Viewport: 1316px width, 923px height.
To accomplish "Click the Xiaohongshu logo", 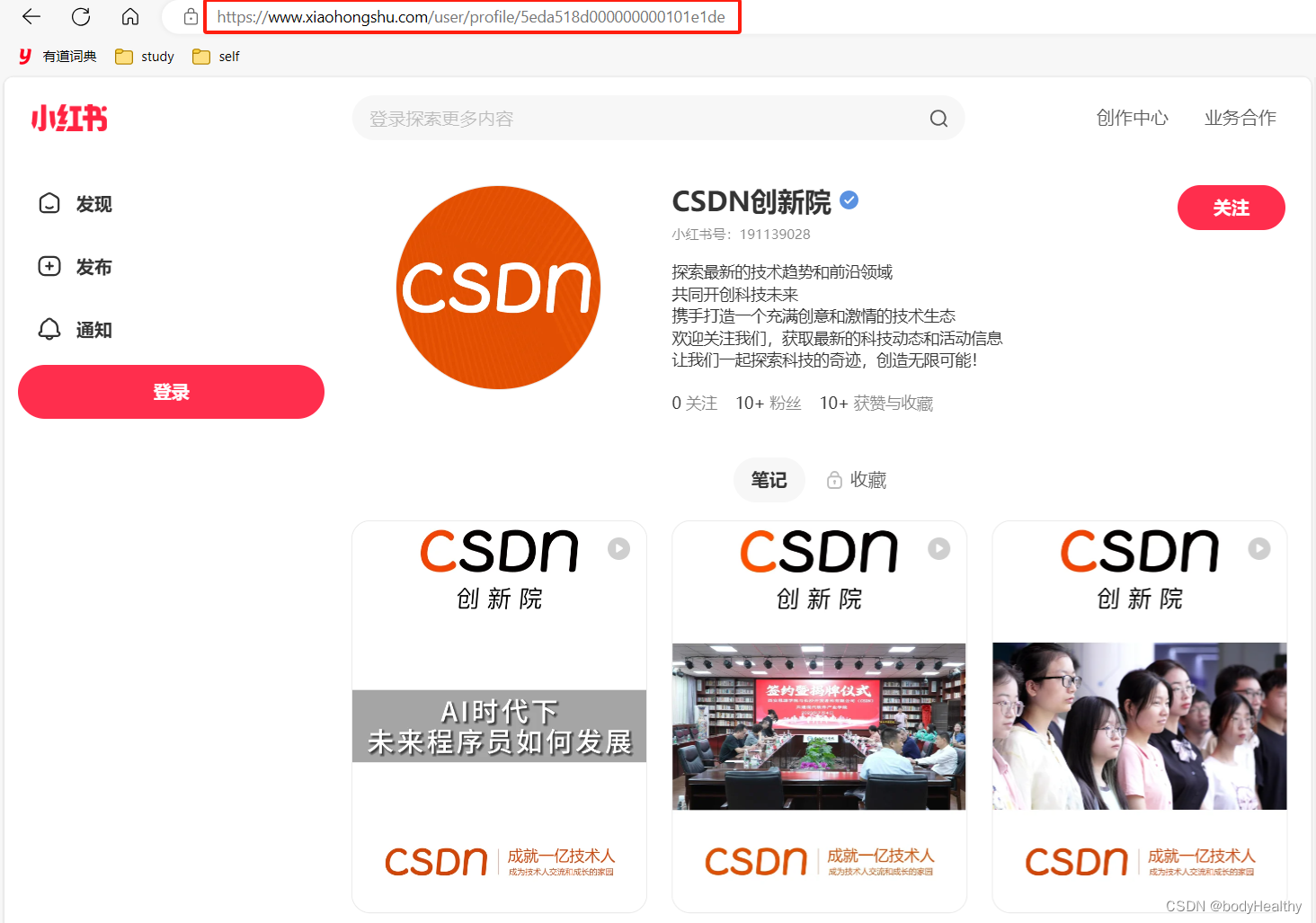I will [69, 118].
